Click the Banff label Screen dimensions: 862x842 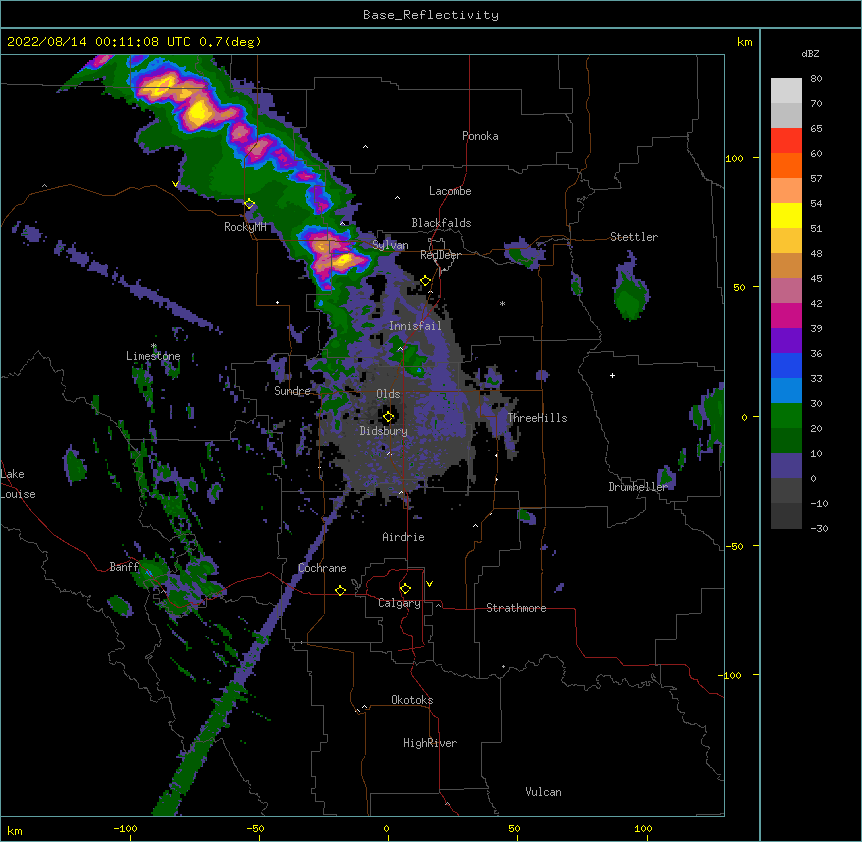tap(124, 567)
